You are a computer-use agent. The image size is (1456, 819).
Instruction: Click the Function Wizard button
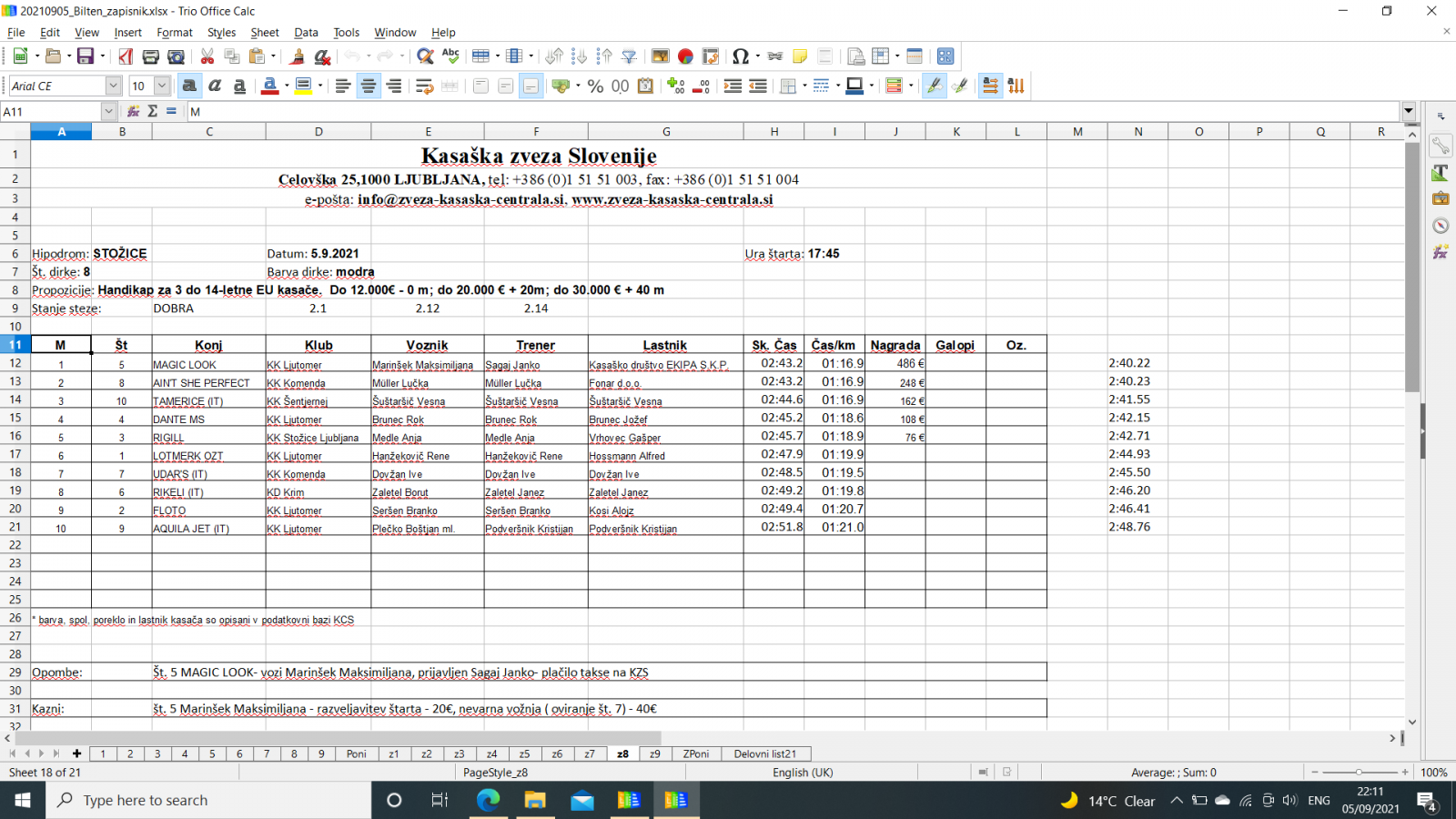133,111
